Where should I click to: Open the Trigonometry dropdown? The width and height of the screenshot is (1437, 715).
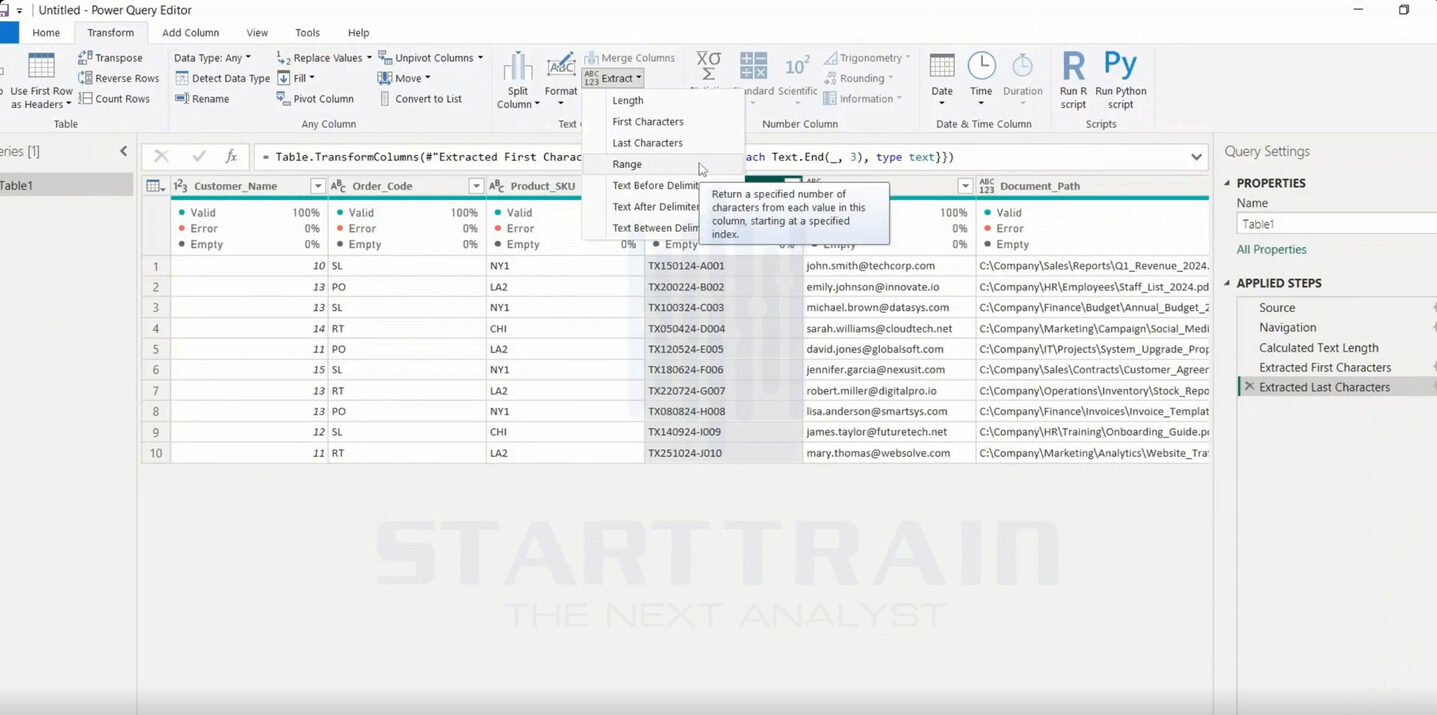pyautogui.click(x=867, y=58)
